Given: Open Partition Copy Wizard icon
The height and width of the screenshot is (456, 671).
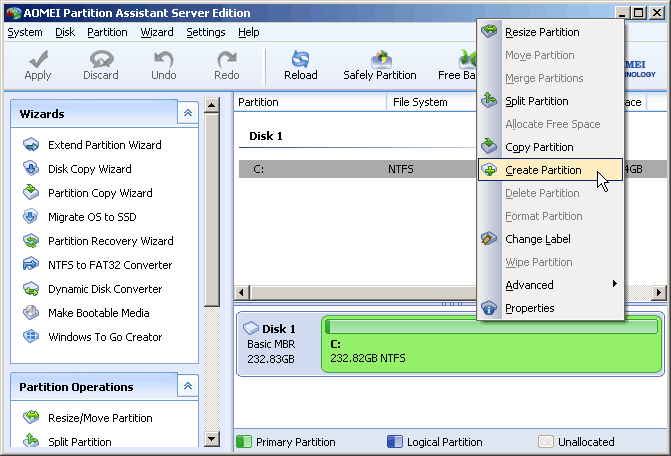Looking at the screenshot, I should click(31, 193).
